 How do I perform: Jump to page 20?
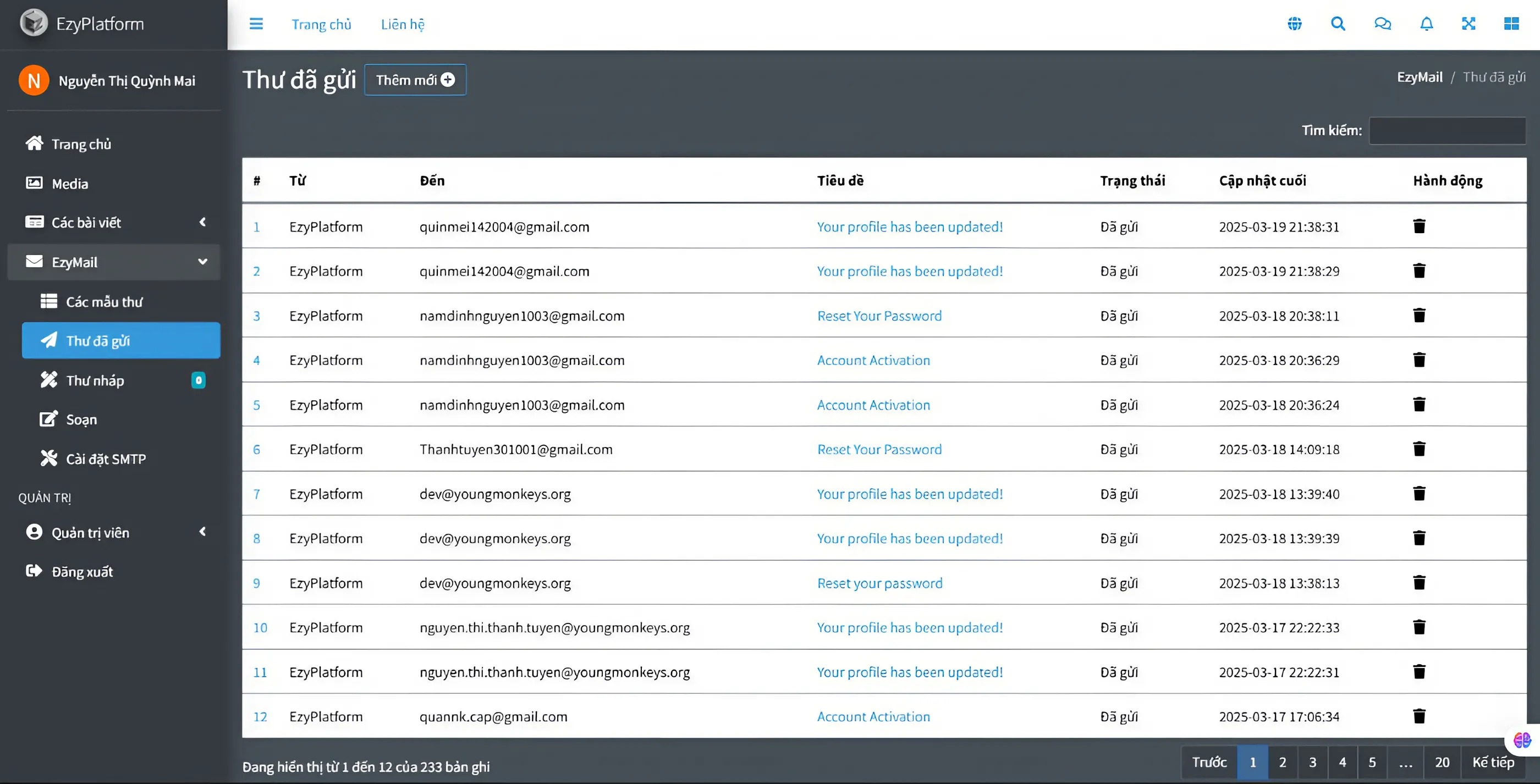[x=1442, y=763]
